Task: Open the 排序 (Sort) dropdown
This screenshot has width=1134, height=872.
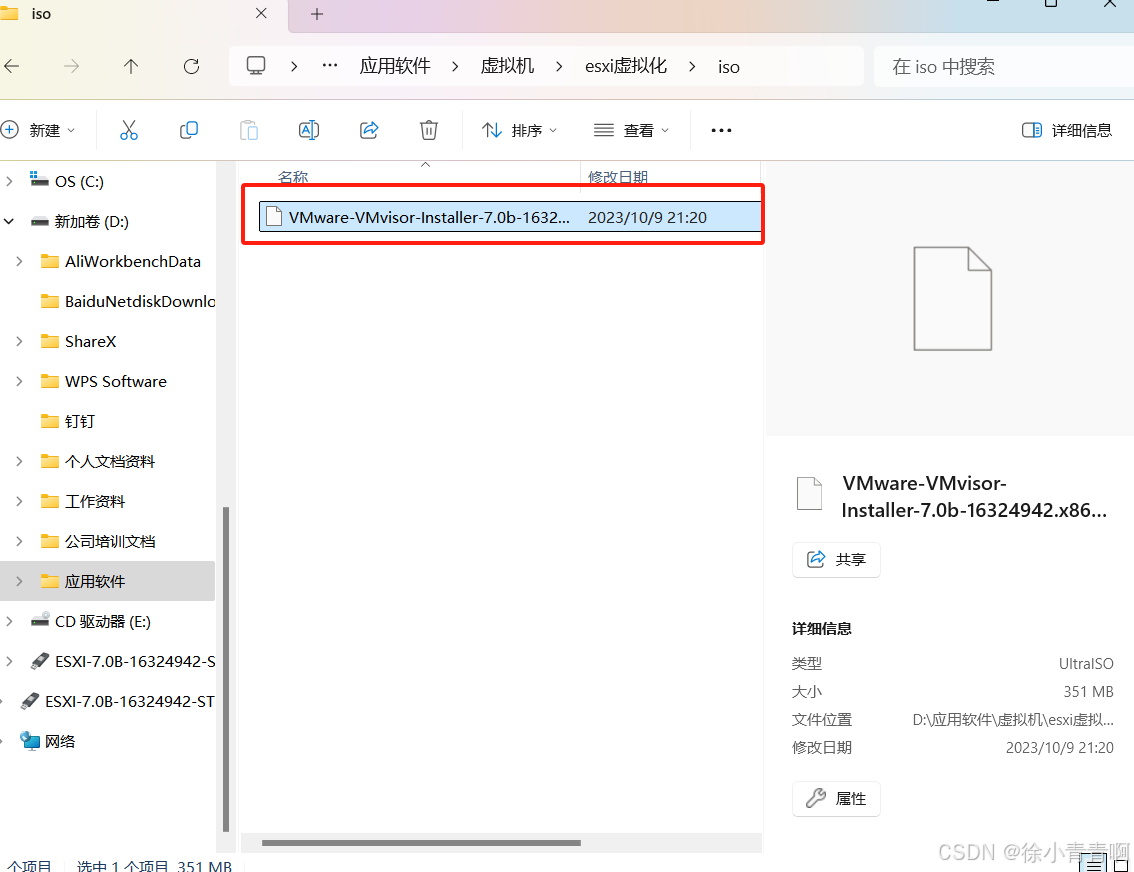Action: [x=519, y=130]
